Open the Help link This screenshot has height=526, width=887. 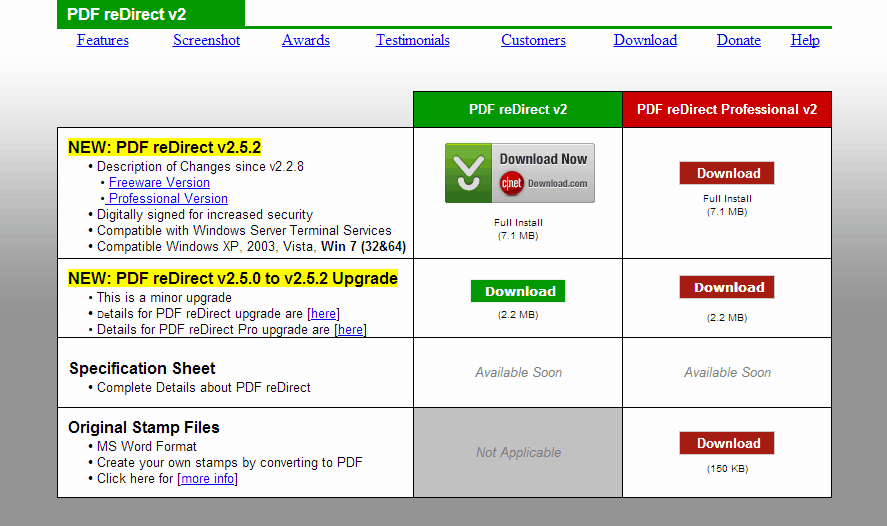click(x=805, y=40)
